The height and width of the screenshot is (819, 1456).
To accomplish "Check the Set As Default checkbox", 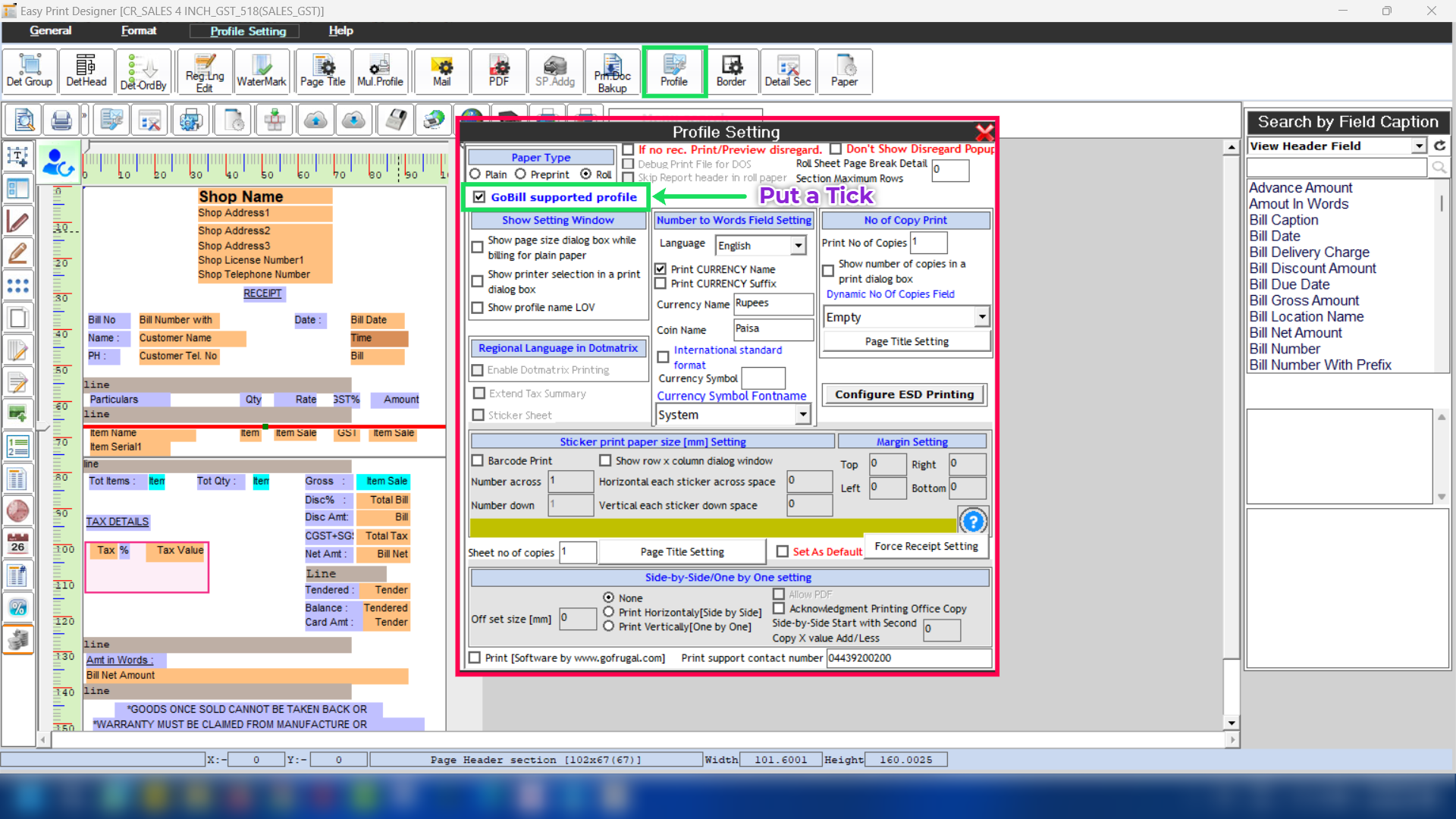I will (x=783, y=551).
